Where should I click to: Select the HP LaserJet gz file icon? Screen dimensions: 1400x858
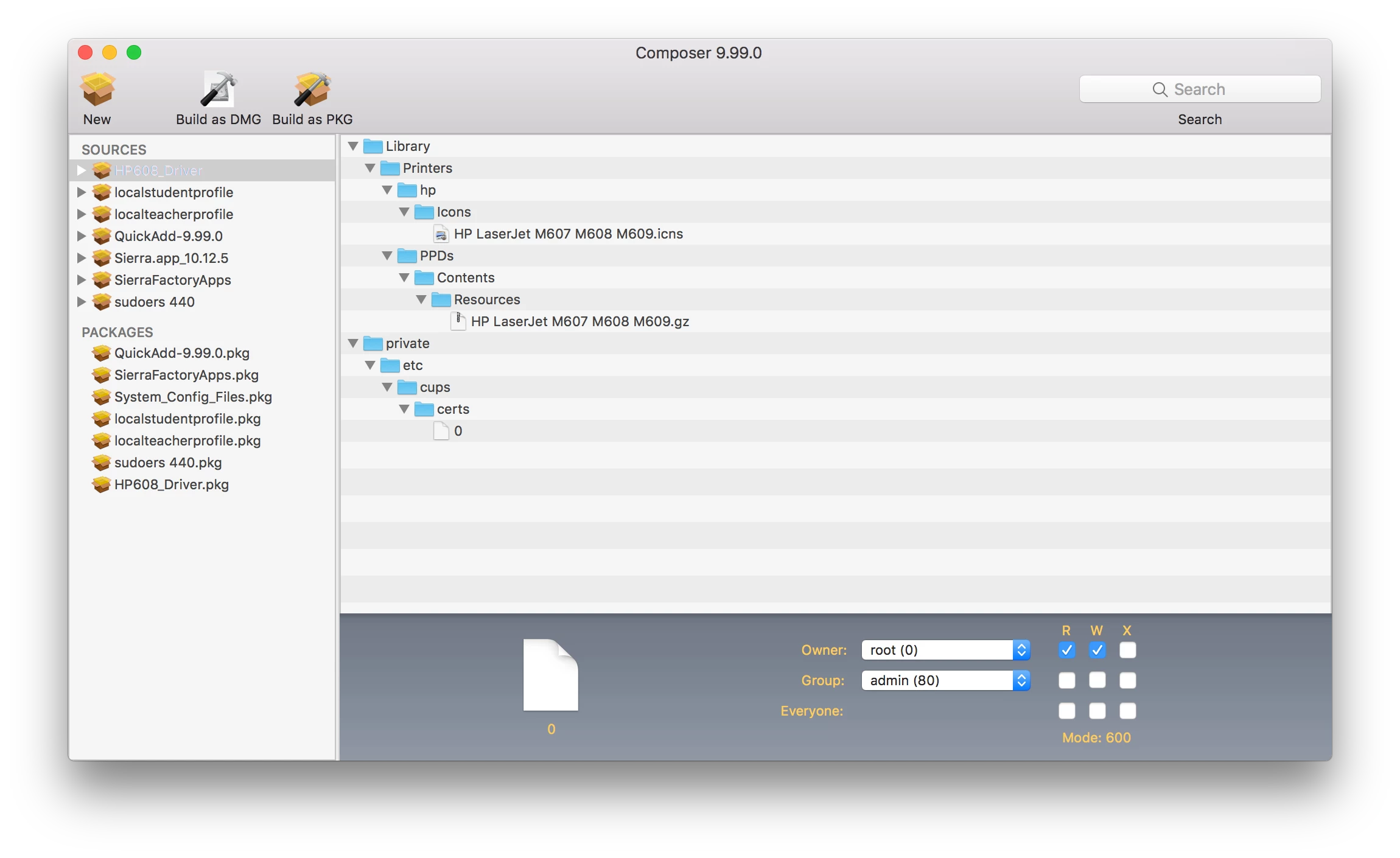[458, 321]
